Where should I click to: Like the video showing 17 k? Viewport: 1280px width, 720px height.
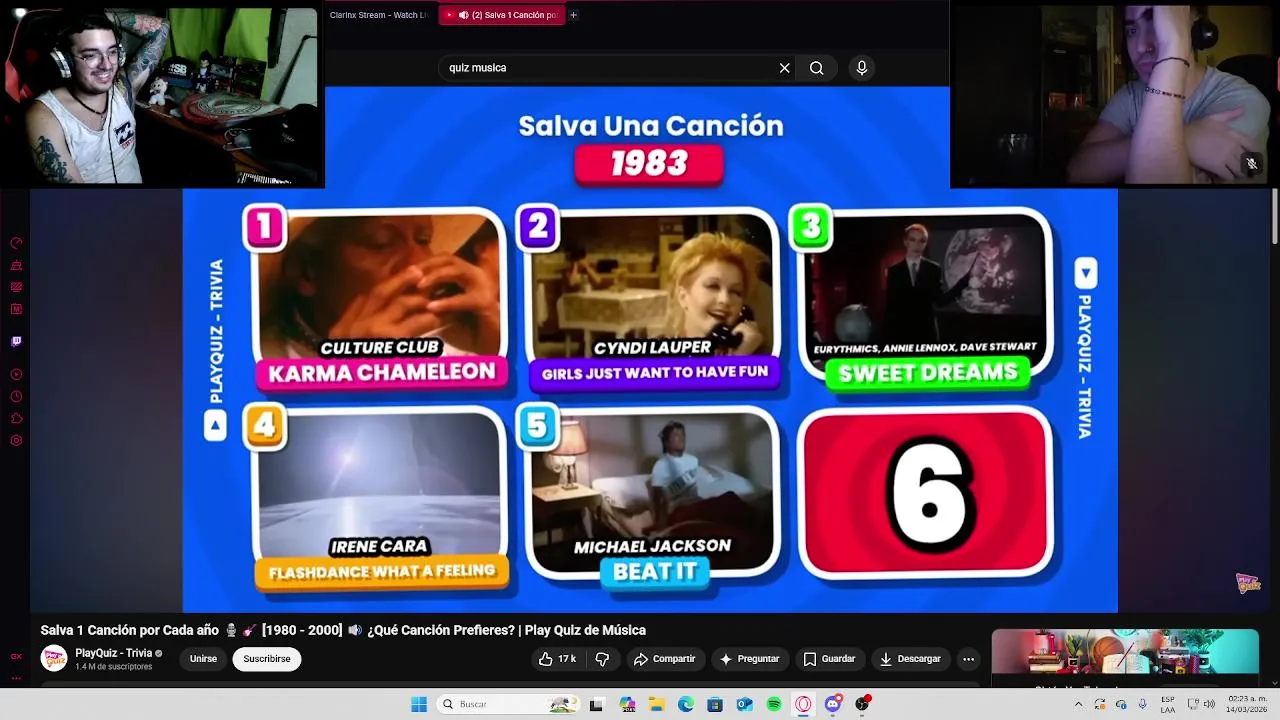557,659
